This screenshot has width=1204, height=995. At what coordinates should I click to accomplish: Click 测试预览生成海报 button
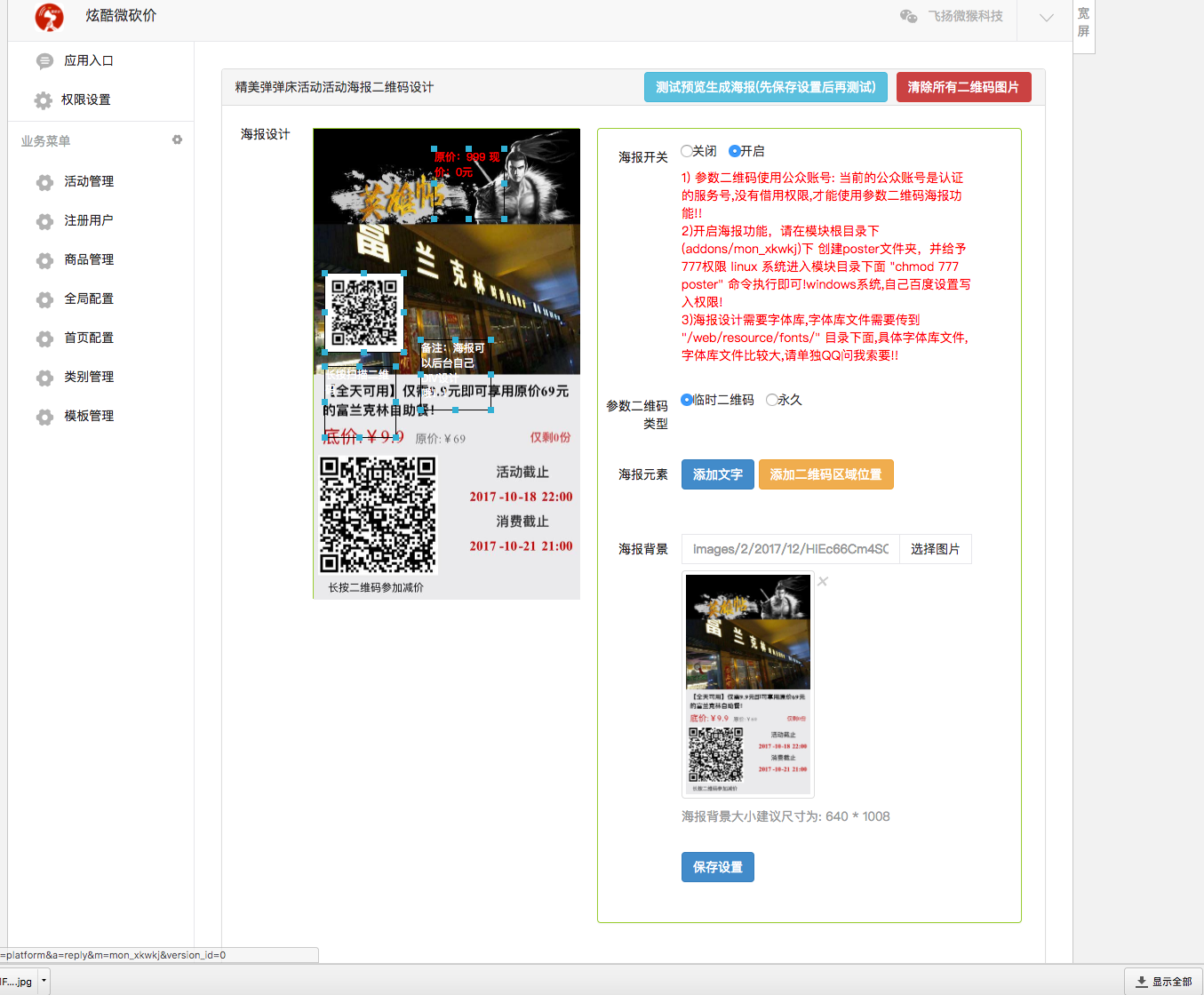[x=766, y=87]
